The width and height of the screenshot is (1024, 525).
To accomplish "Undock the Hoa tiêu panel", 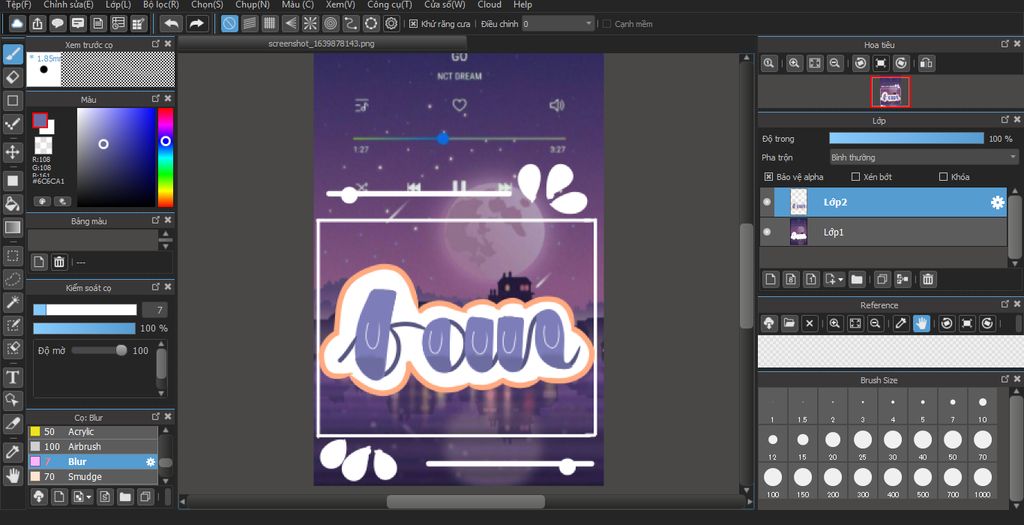I will tap(1005, 44).
